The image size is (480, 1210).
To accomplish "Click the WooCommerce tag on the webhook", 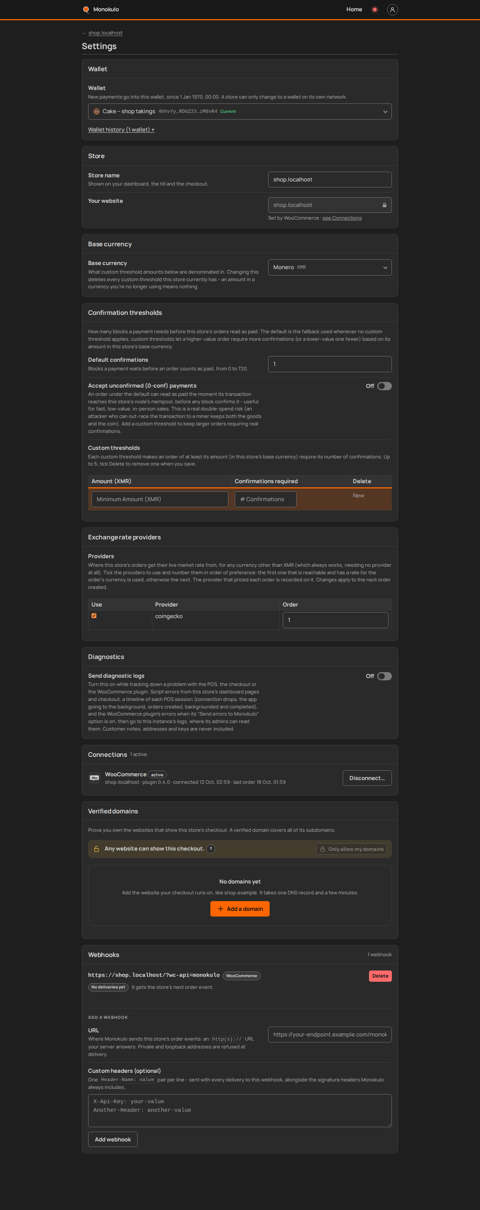I will [241, 975].
